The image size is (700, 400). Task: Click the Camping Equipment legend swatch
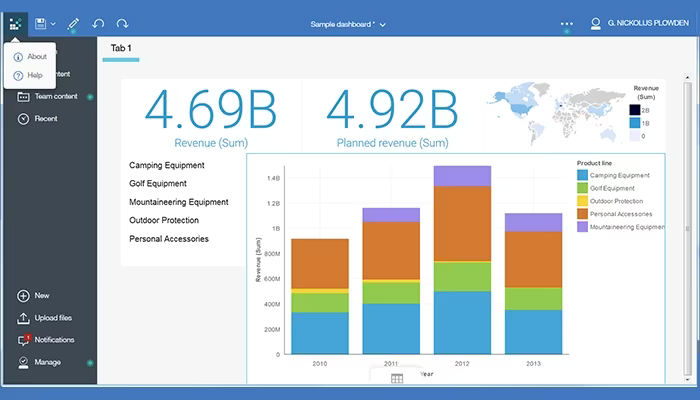pos(582,175)
